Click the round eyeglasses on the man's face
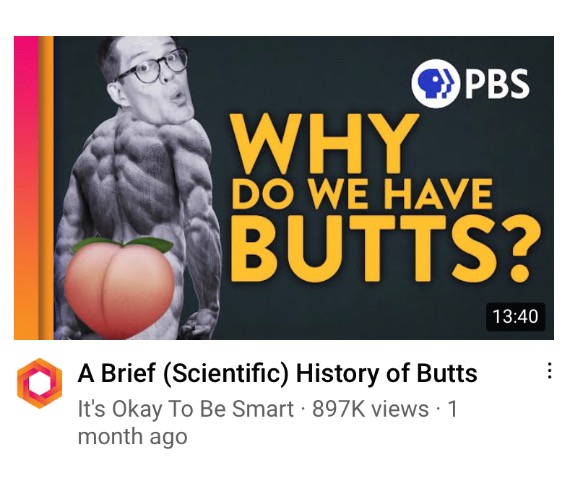570x499 pixels. 152,66
